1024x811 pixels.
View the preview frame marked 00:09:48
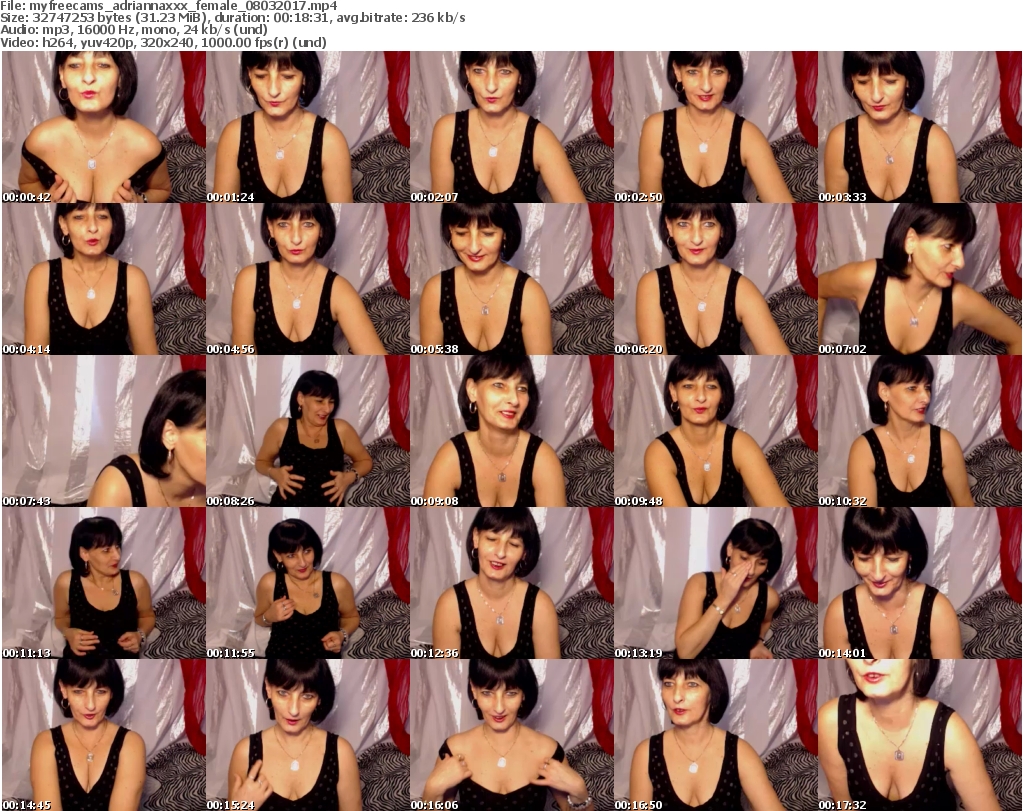click(x=716, y=431)
